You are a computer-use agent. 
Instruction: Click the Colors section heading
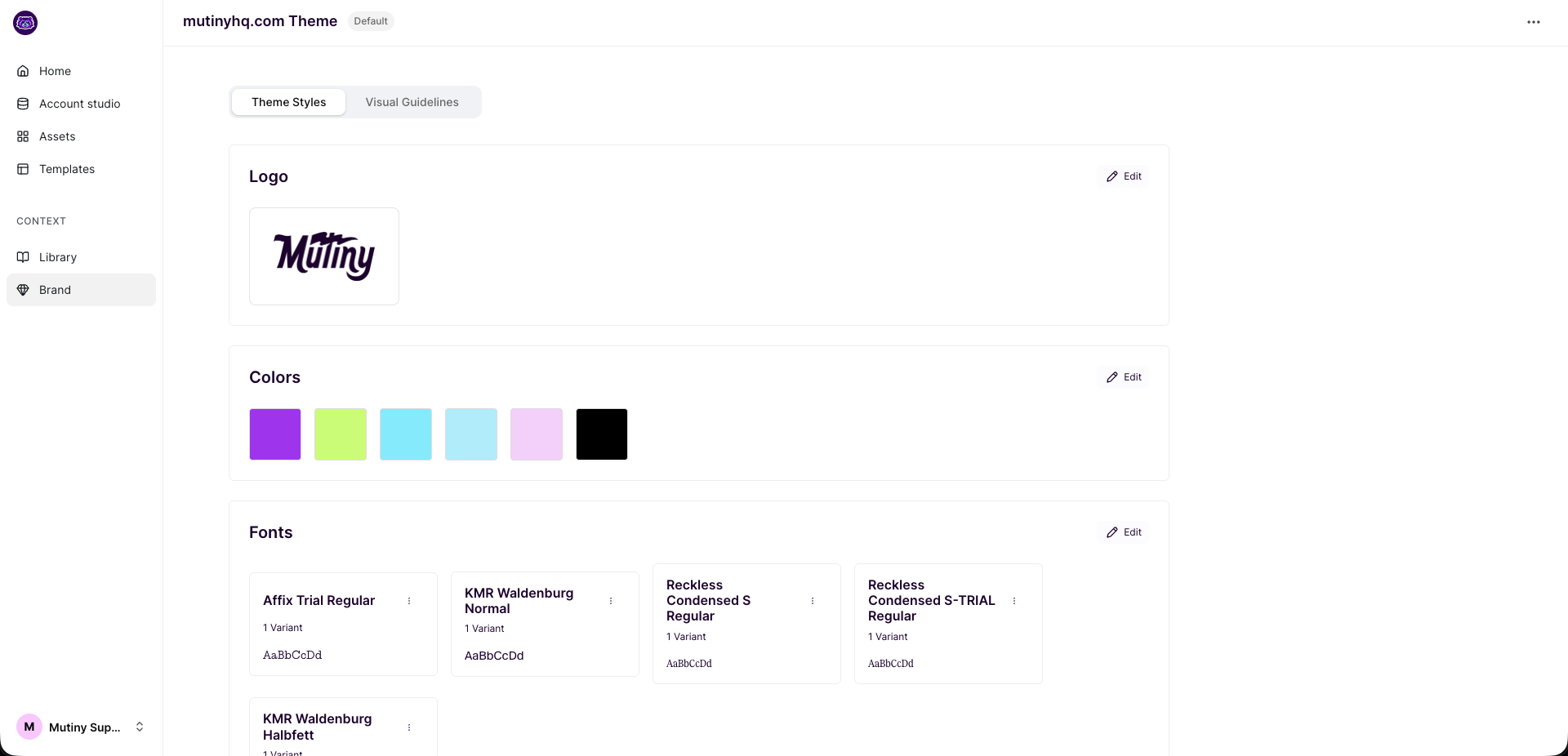click(x=274, y=377)
